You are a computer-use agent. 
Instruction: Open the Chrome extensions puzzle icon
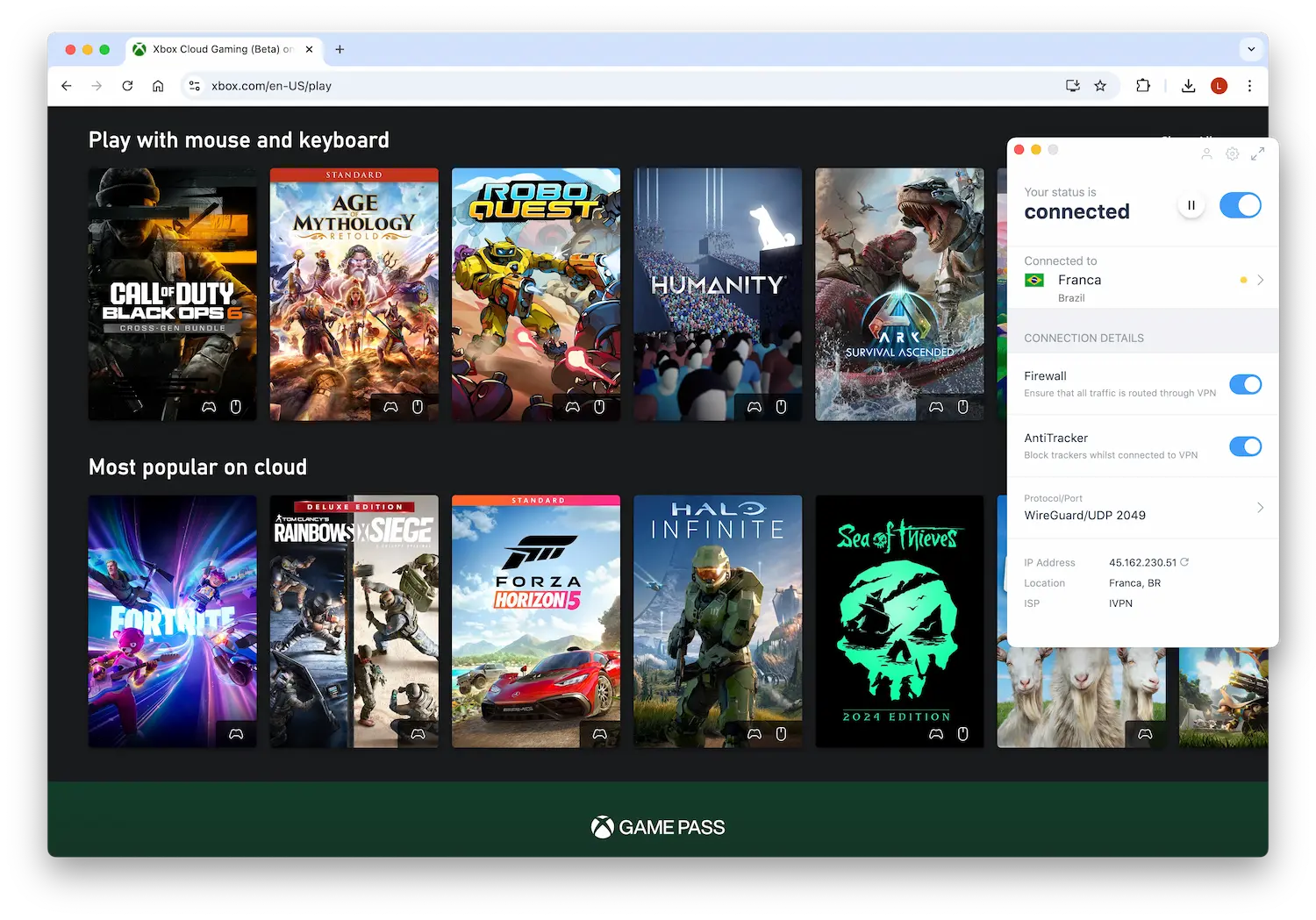1143,85
